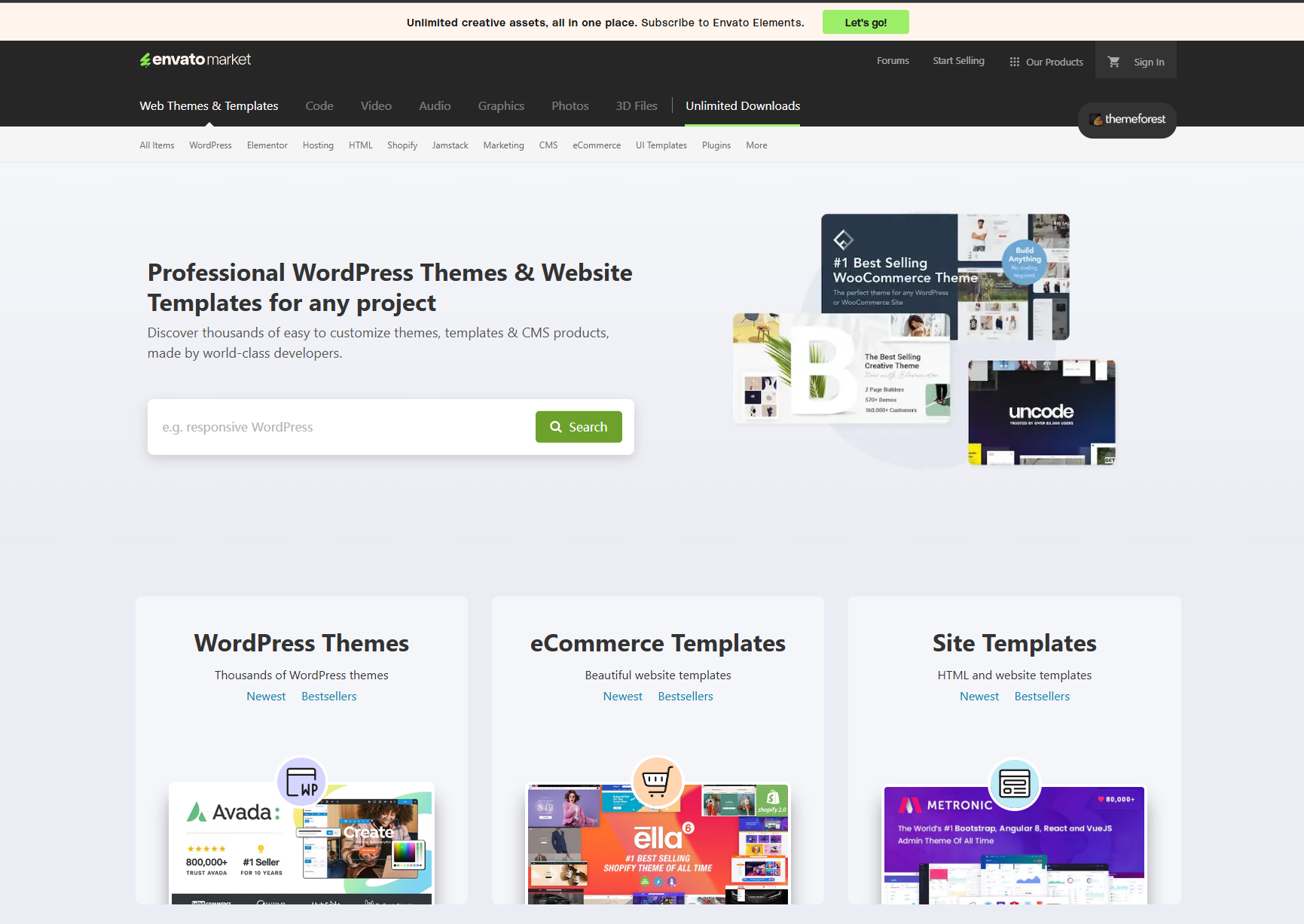Image resolution: width=1304 pixels, height=924 pixels.
Task: Open the eCommerce Templates card heading
Action: tap(658, 643)
